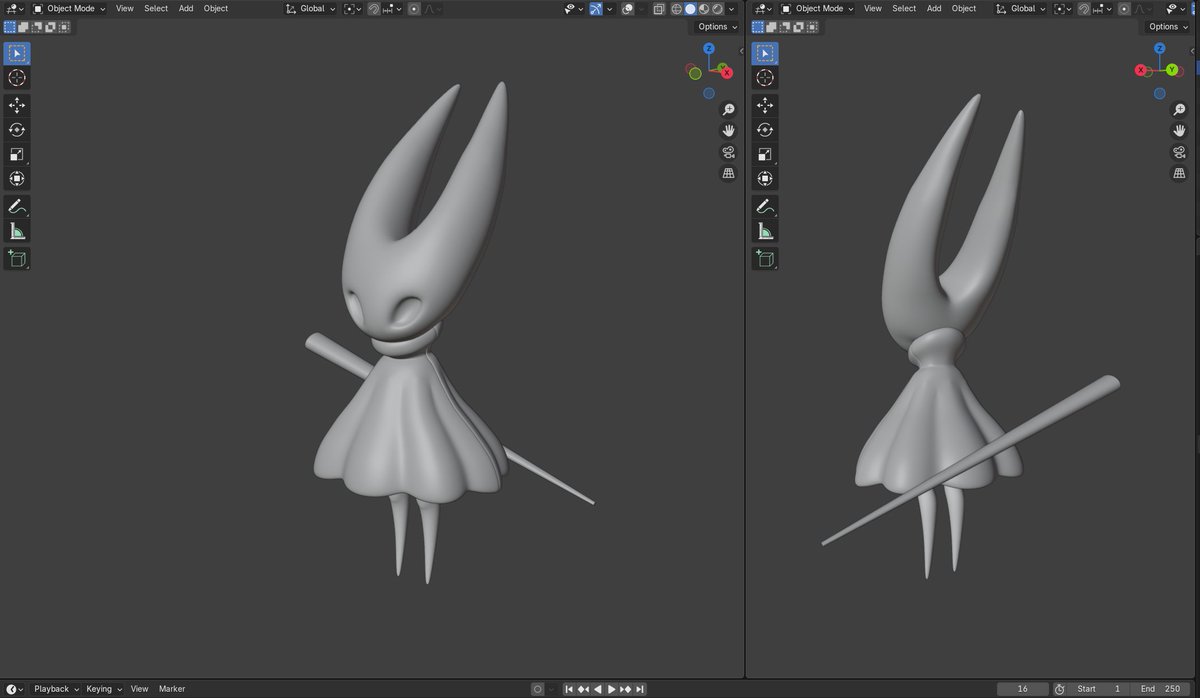Viewport: 1200px width, 698px height.
Task: Select the Rotate tool in right viewport
Action: tap(765, 129)
